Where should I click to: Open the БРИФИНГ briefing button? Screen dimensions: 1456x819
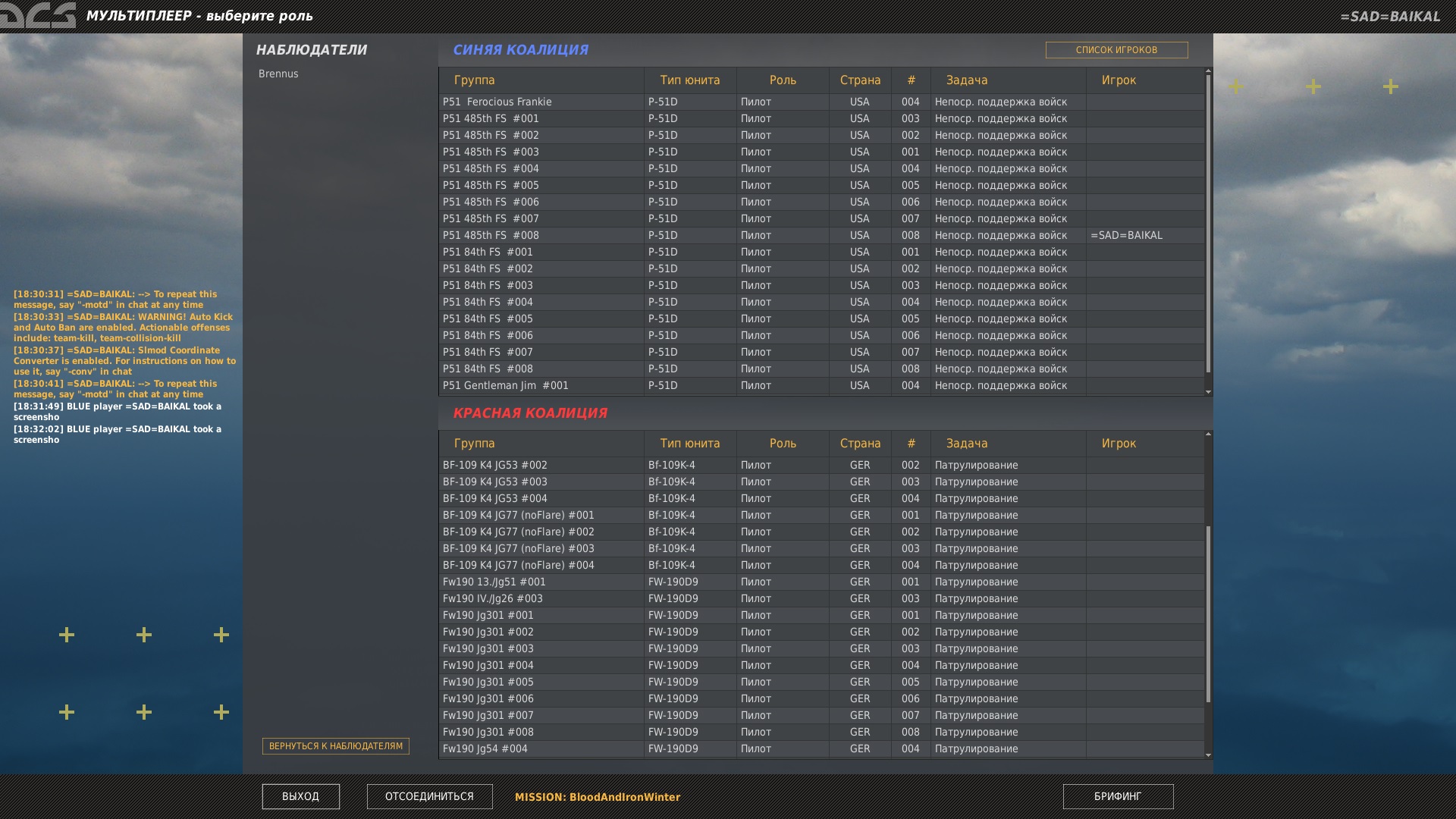coord(1118,796)
